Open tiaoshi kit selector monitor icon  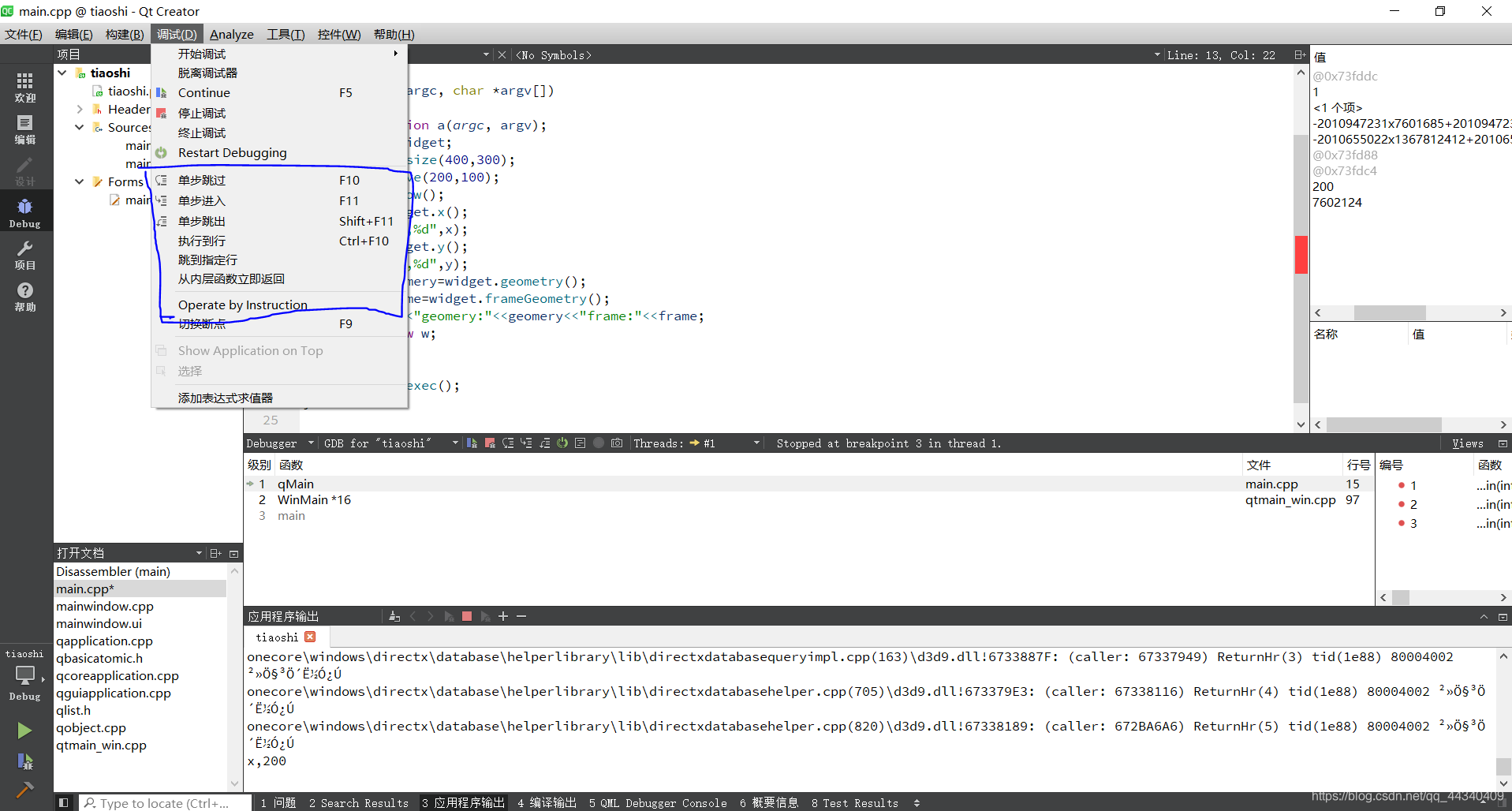point(25,676)
